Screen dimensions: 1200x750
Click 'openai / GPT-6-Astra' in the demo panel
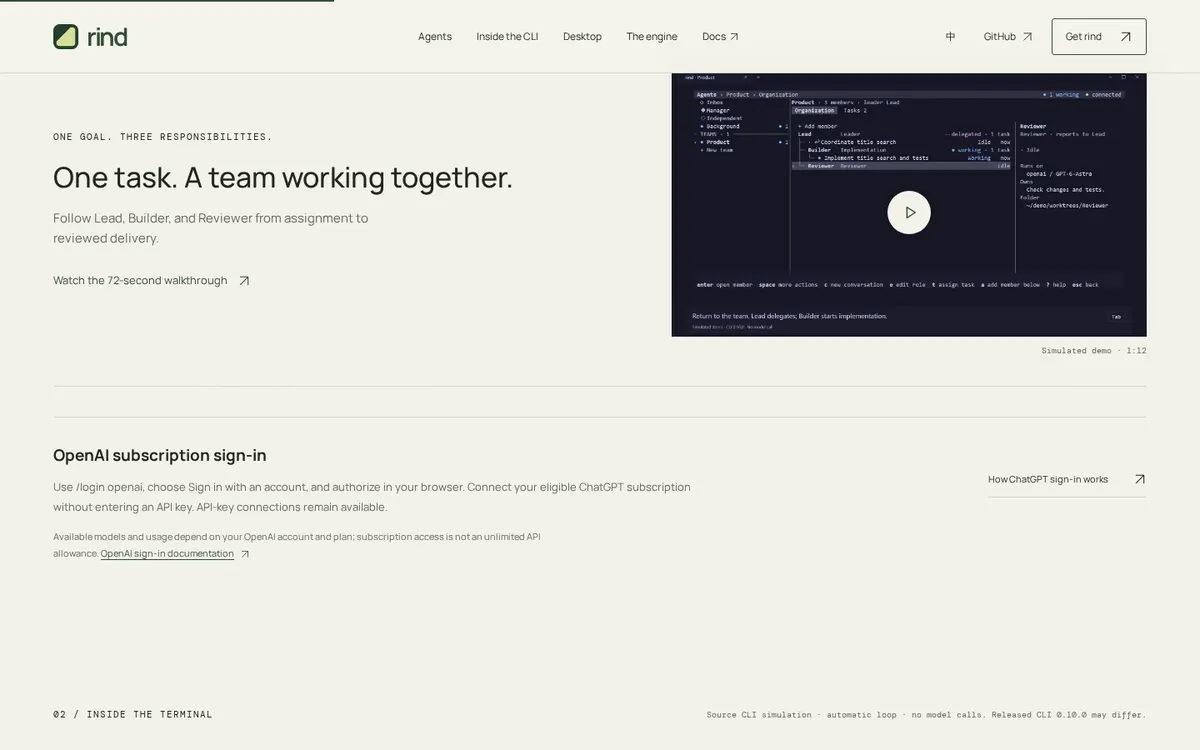pos(1059,174)
